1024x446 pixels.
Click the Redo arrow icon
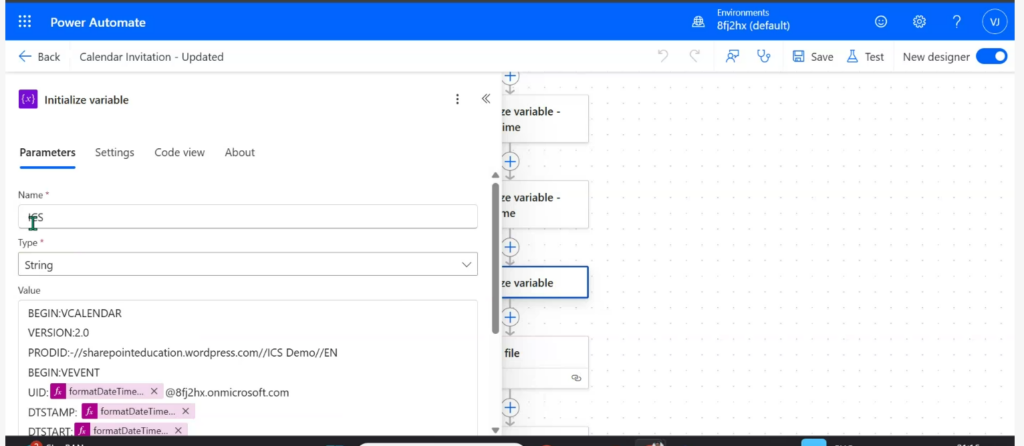695,56
